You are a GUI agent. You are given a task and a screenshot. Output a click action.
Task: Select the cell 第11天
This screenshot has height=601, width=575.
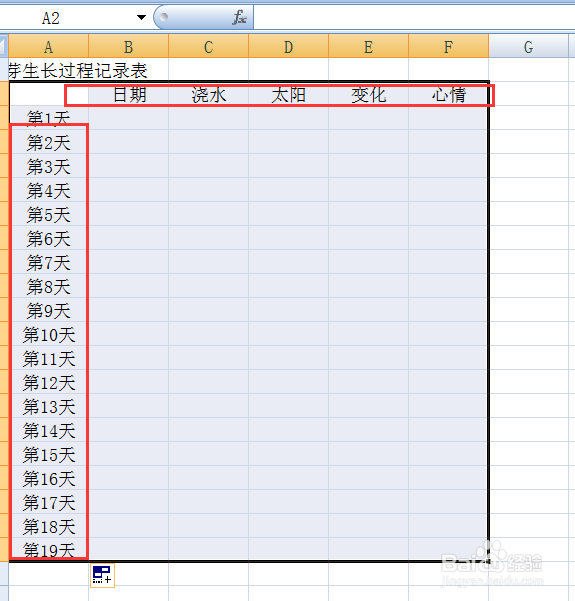tap(48, 358)
